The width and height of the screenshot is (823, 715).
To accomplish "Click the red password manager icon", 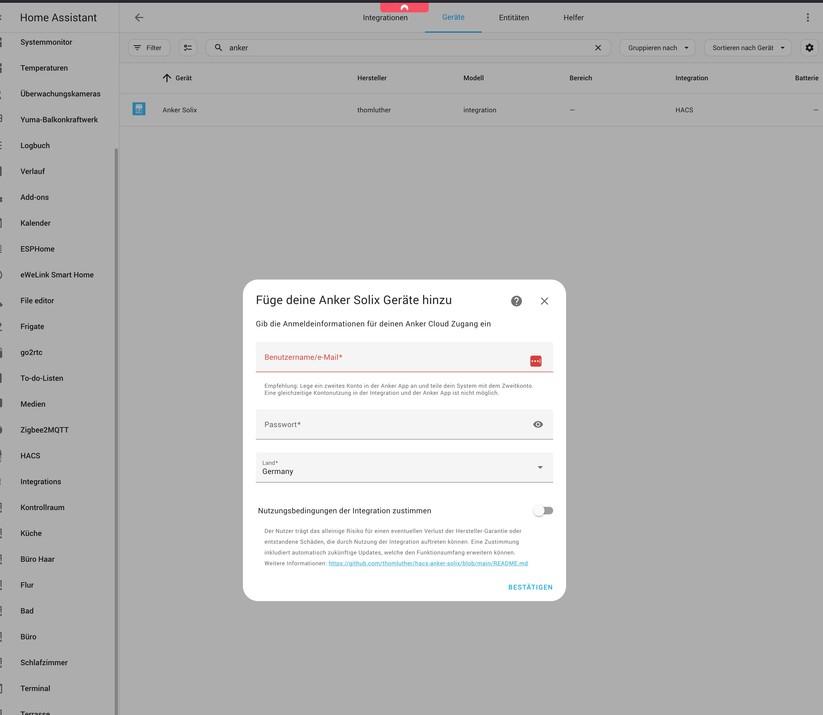I will (535, 361).
